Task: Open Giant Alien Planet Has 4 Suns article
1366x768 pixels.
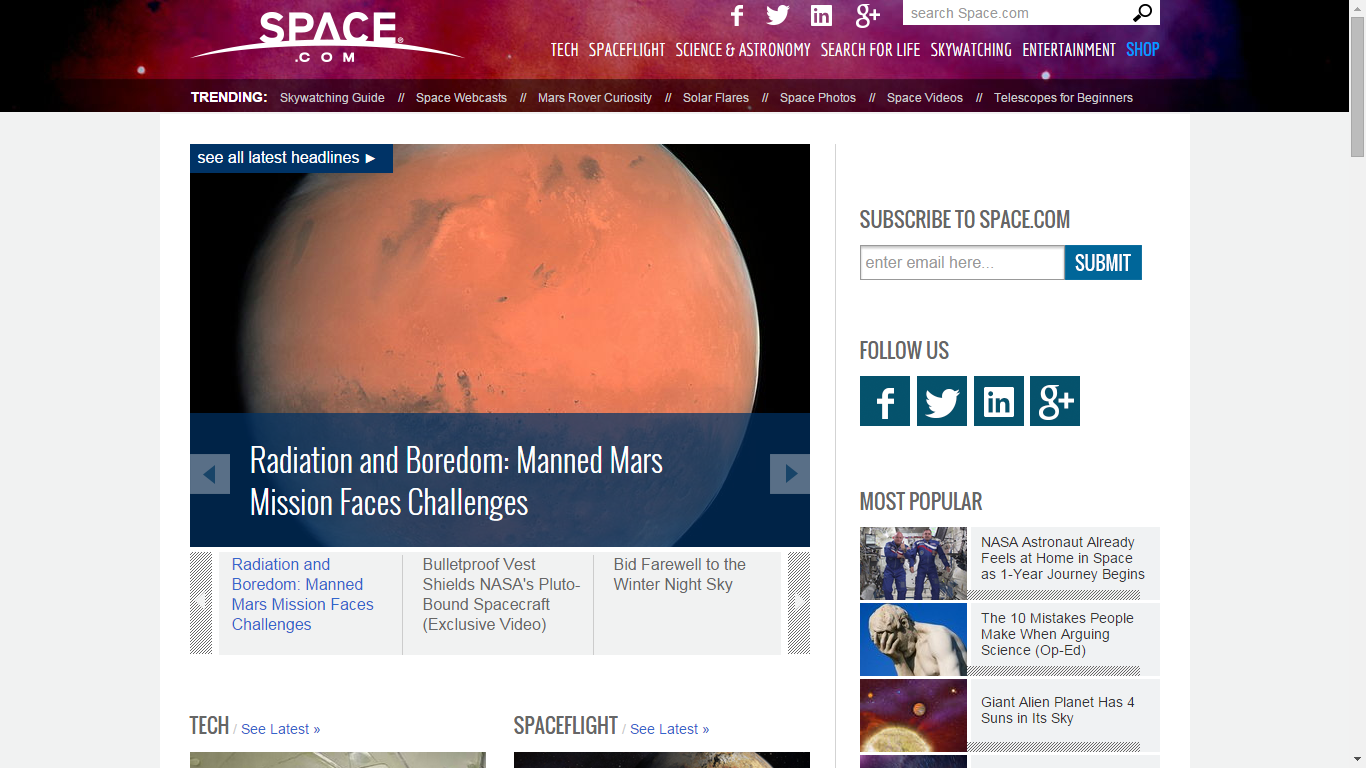Action: pyautogui.click(x=1058, y=710)
